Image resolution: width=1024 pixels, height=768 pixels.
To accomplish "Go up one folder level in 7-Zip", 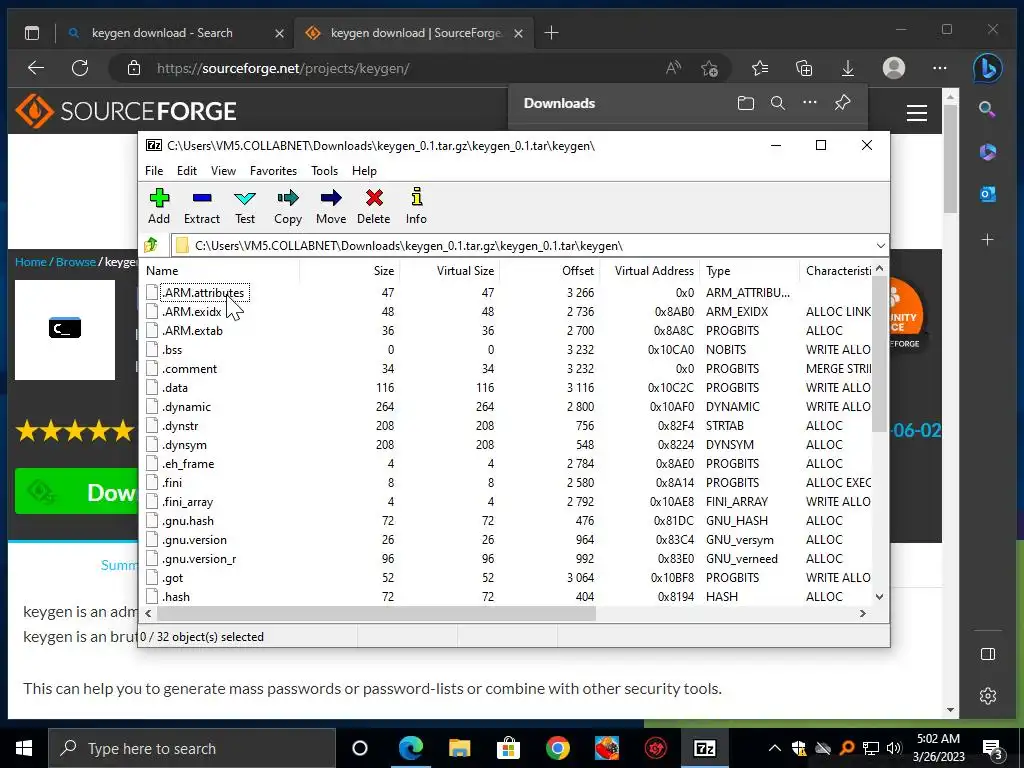I will point(152,246).
